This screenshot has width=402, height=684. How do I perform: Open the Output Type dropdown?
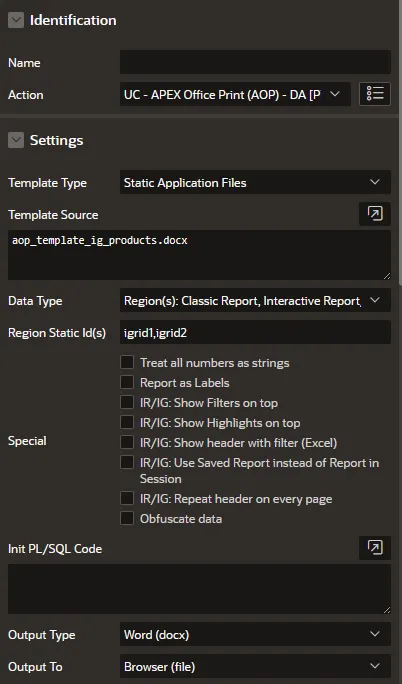[x=255, y=634]
